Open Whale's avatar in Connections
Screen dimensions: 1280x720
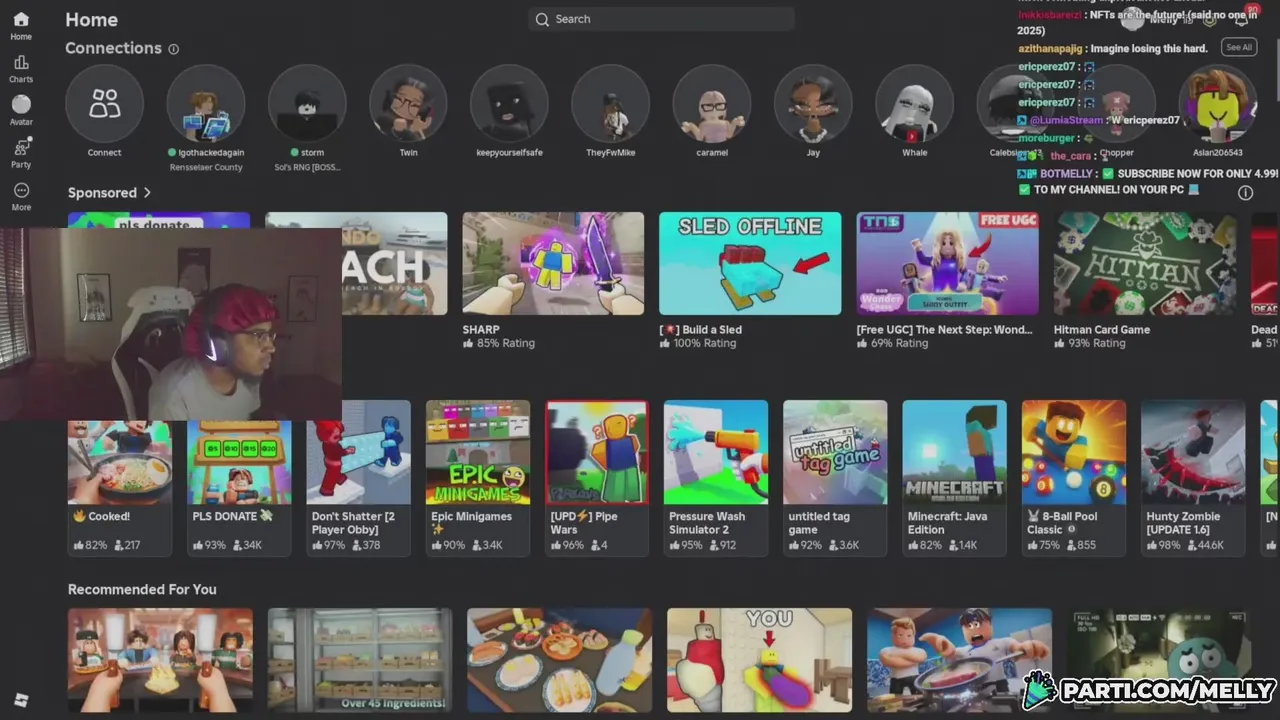pos(914,104)
